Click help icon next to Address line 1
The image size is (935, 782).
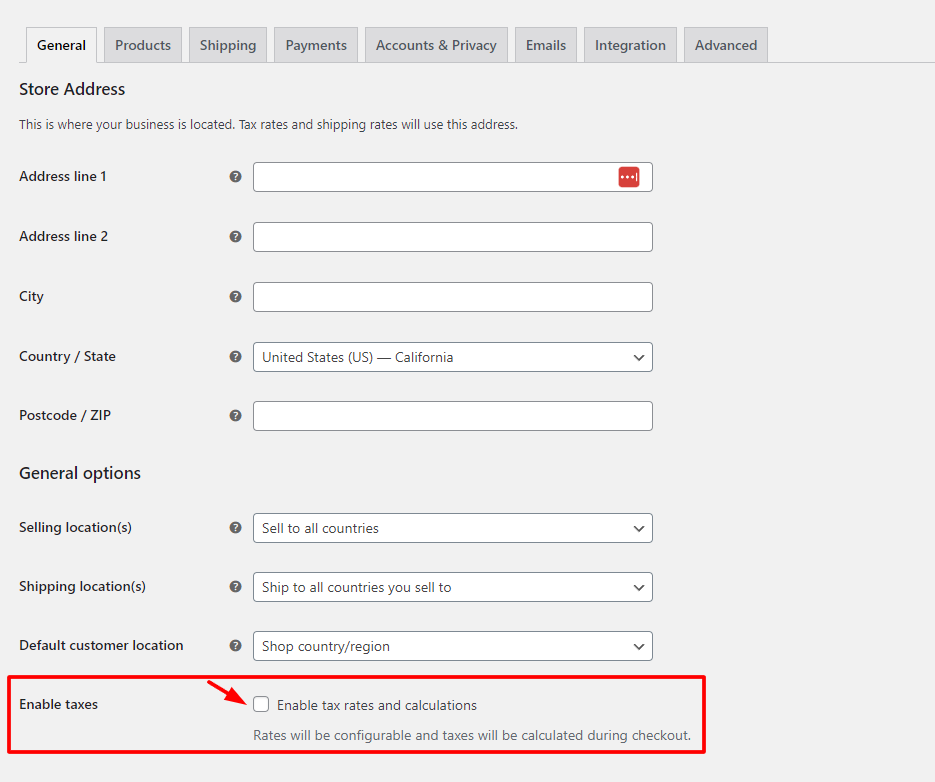point(236,177)
